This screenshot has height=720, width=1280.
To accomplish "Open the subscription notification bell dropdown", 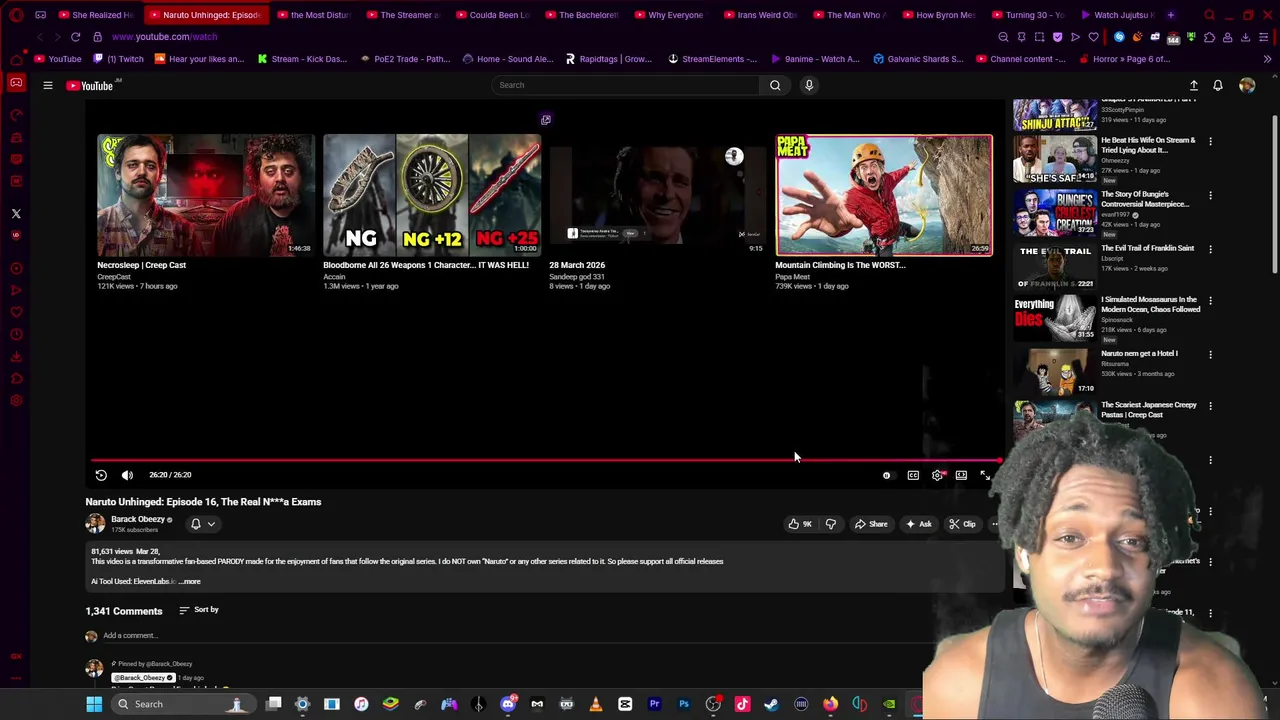I will click(203, 524).
